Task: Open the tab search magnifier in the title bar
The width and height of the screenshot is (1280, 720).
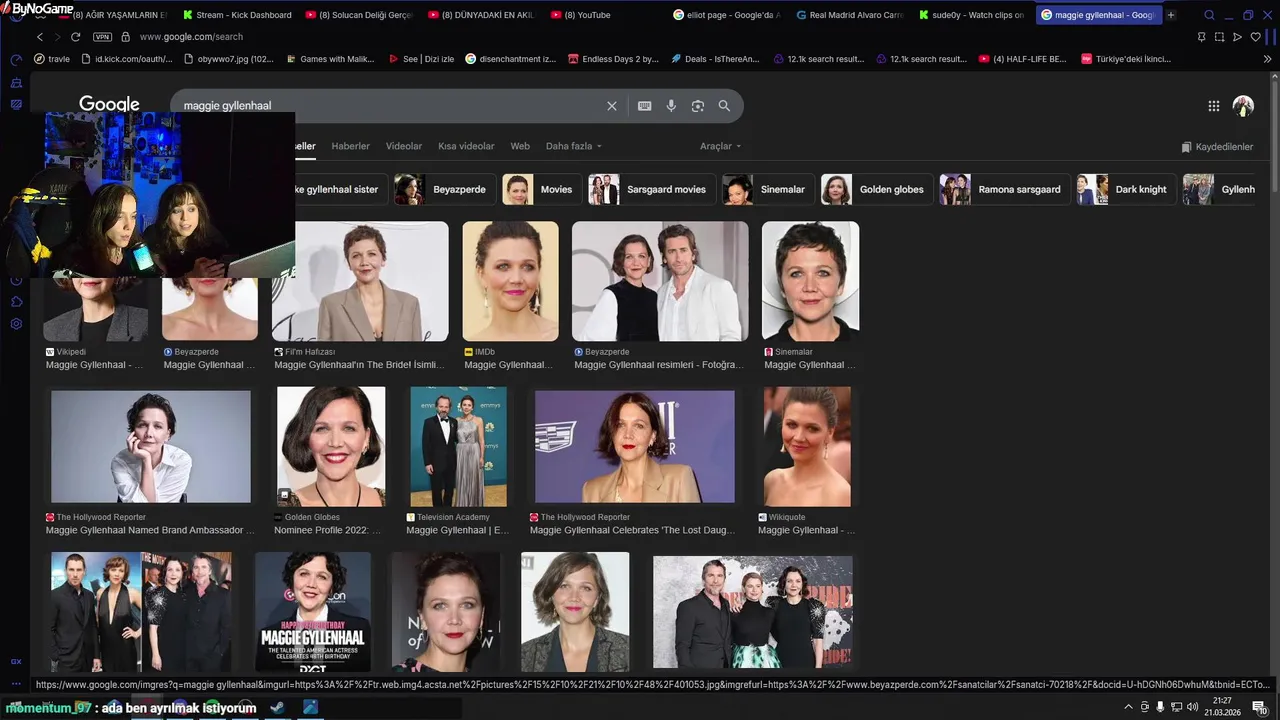Action: [1209, 15]
